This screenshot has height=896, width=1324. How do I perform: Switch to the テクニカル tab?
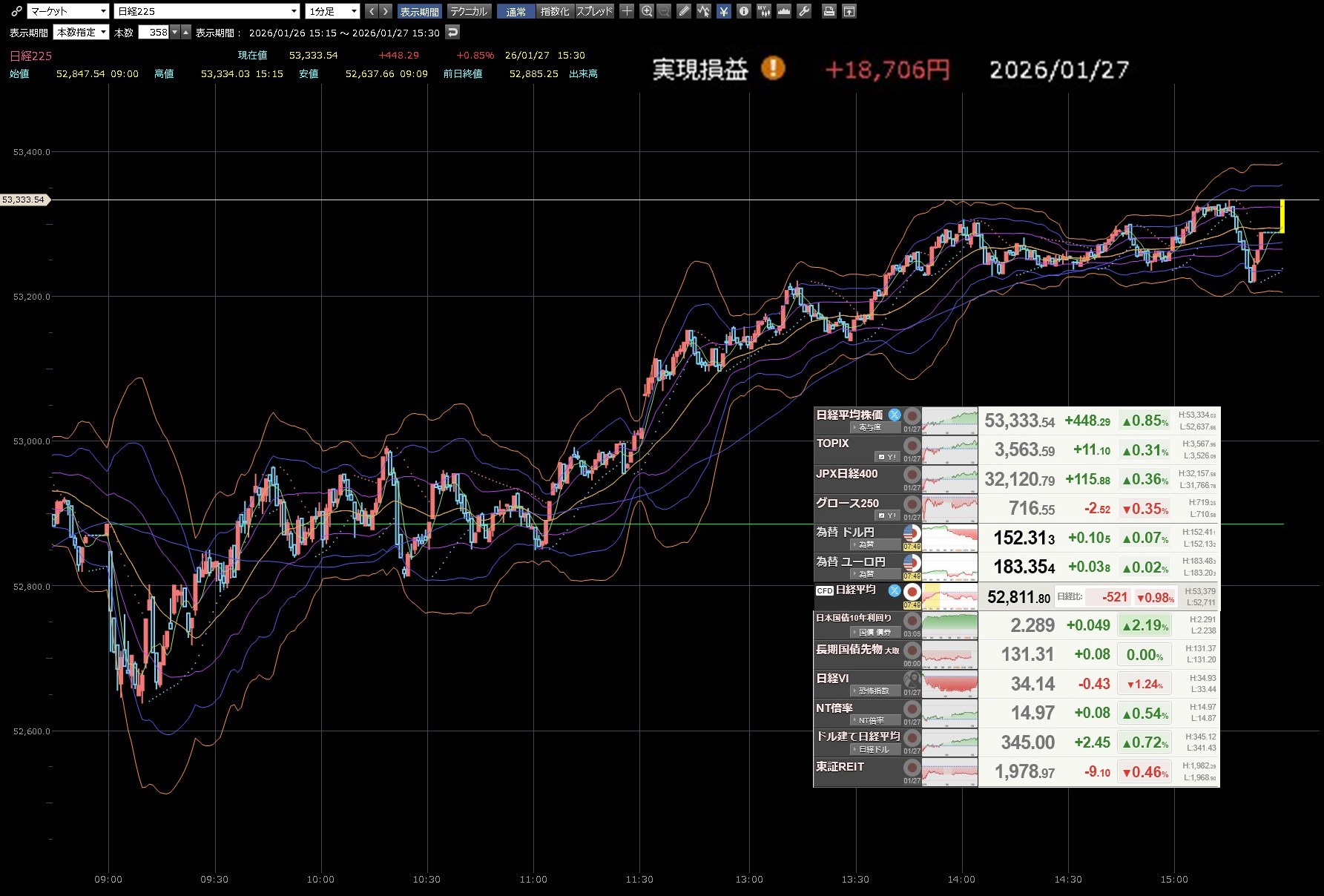coord(469,11)
